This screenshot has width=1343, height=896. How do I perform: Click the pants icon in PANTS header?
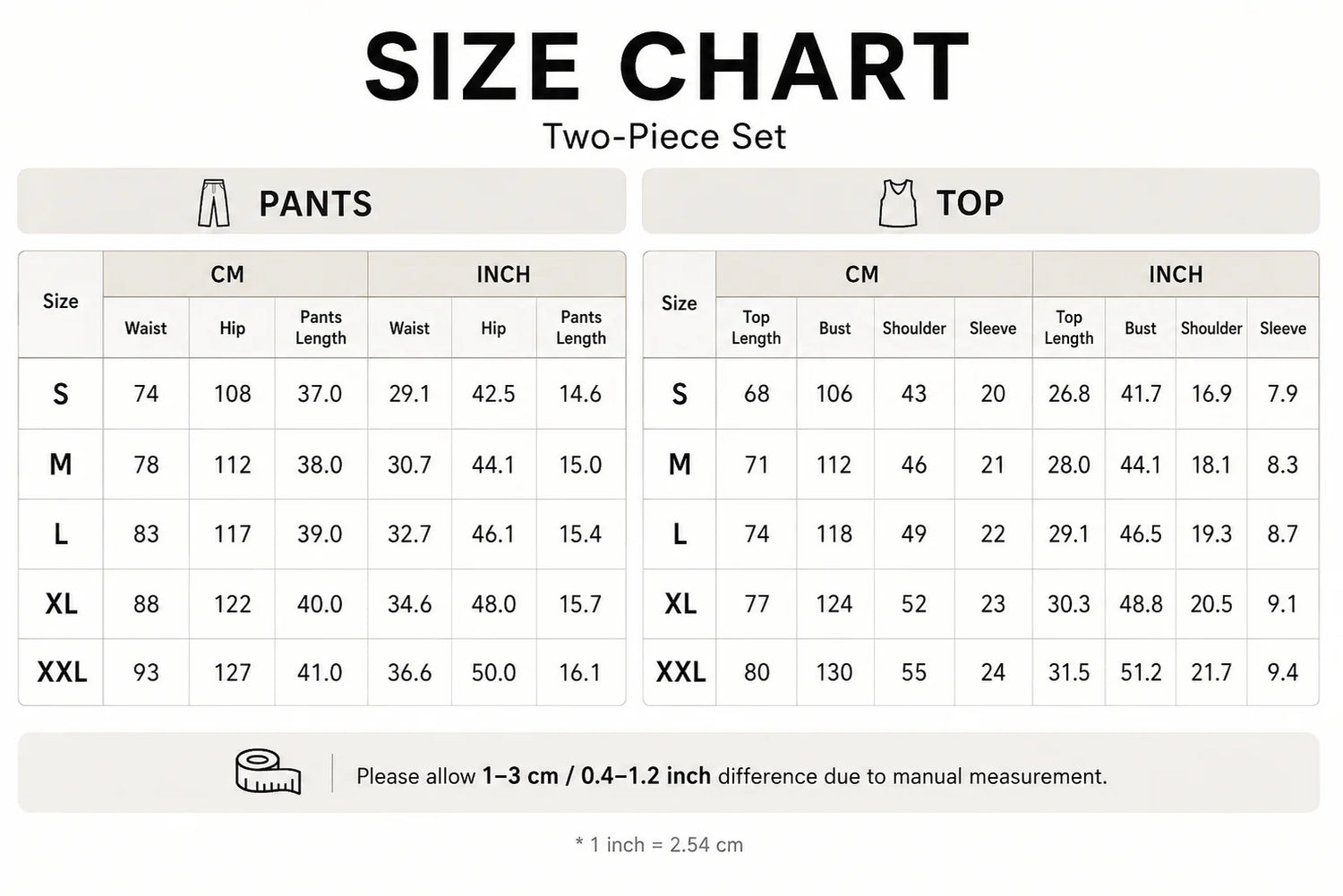click(x=213, y=202)
